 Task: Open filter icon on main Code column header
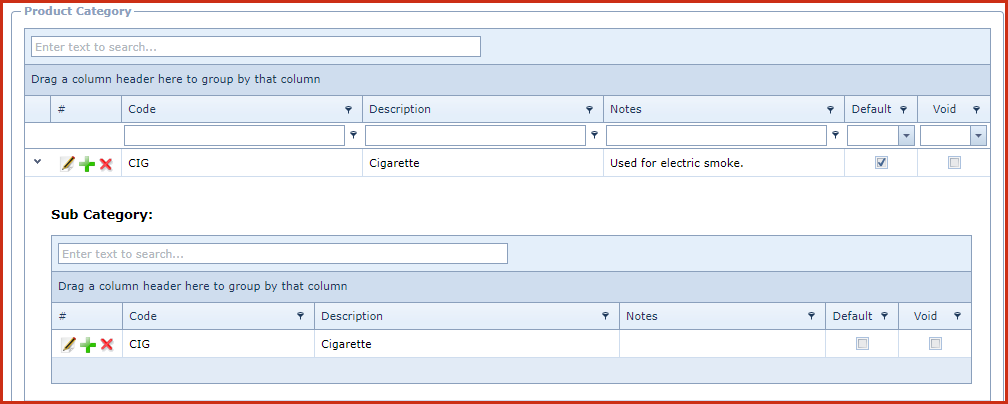pos(348,110)
